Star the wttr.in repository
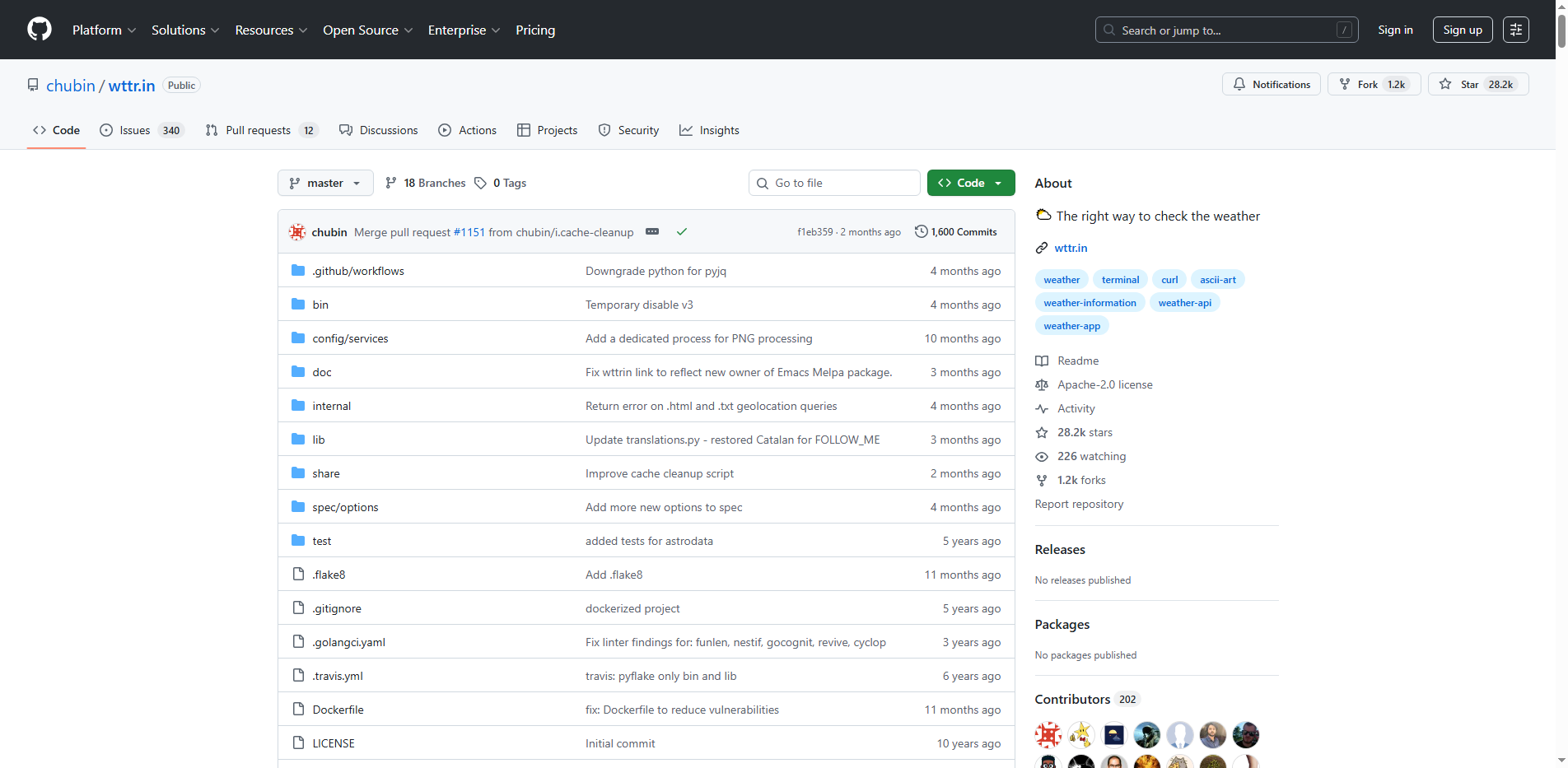The image size is (1568, 768). 1478,84
